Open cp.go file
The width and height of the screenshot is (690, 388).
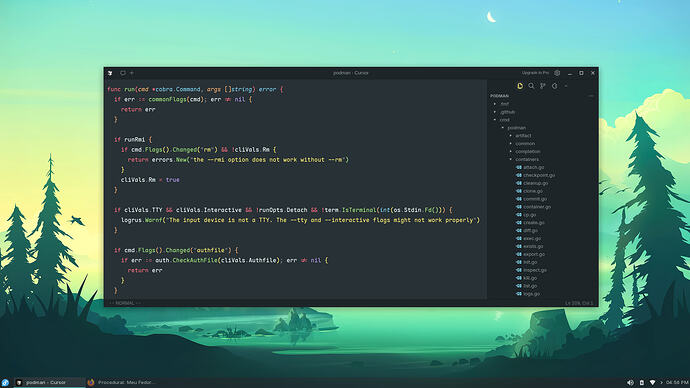(529, 215)
